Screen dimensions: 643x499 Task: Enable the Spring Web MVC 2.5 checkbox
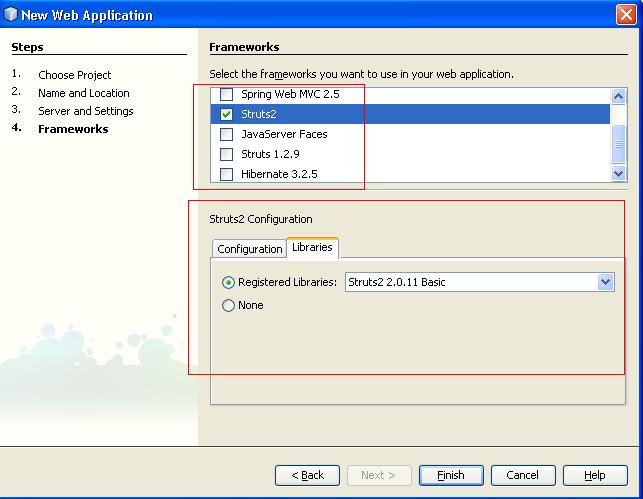pos(226,94)
